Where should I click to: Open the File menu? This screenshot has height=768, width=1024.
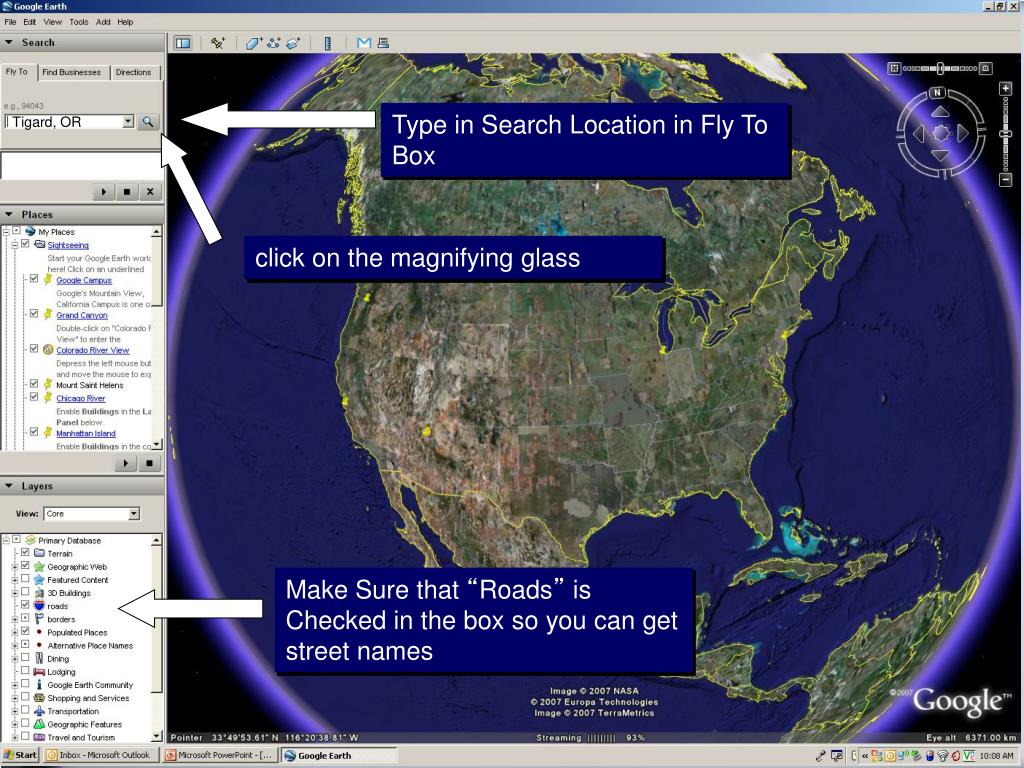coord(10,22)
